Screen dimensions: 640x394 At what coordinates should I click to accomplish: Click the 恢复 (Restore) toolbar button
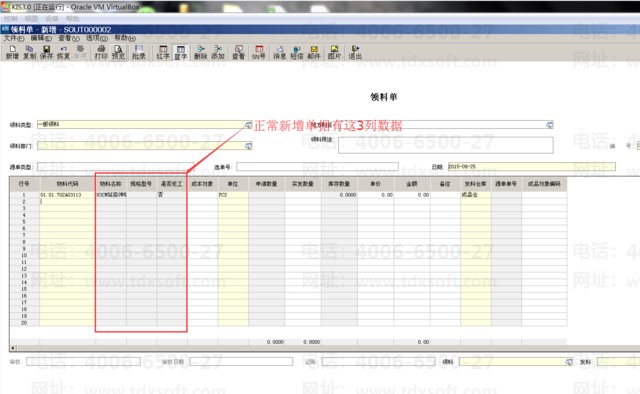[x=63, y=52]
